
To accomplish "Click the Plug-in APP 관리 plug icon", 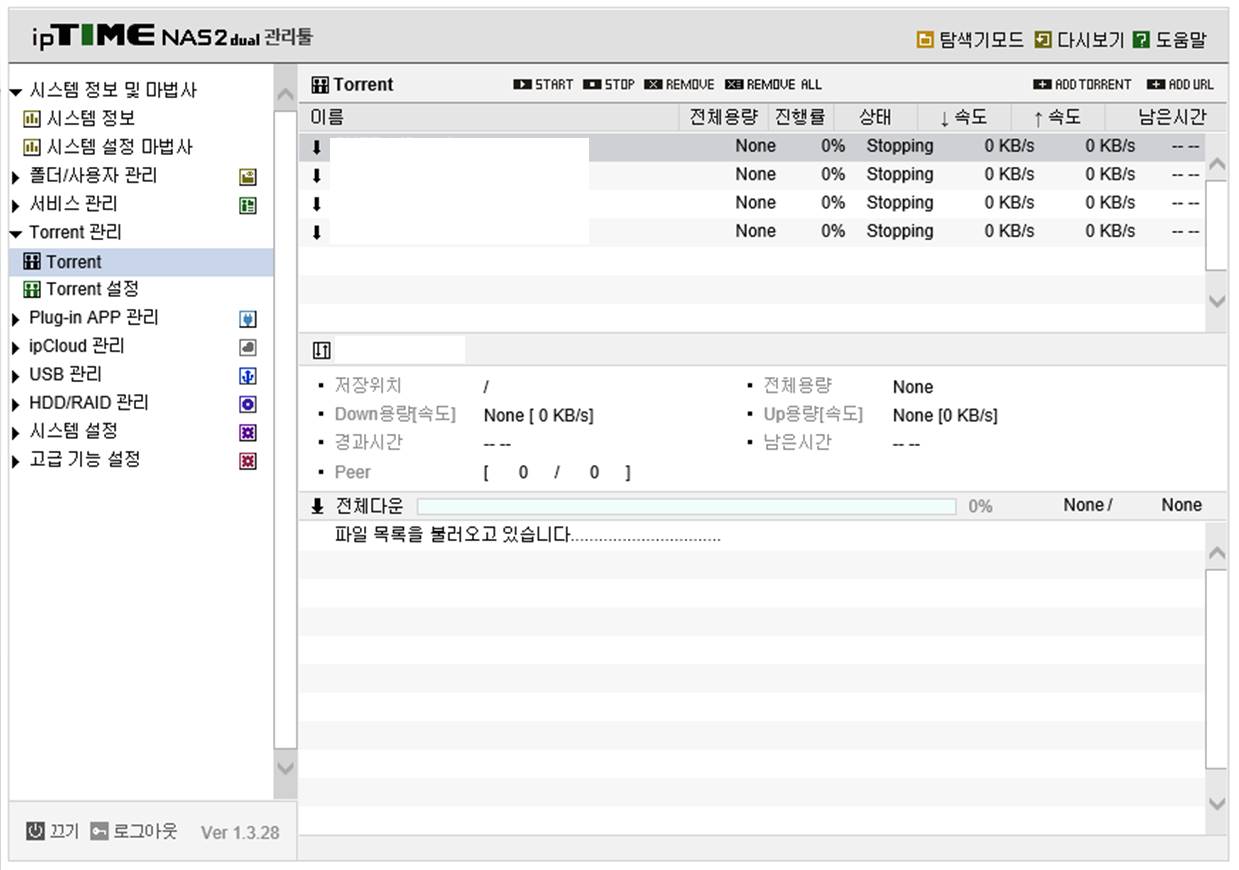I will [248, 320].
